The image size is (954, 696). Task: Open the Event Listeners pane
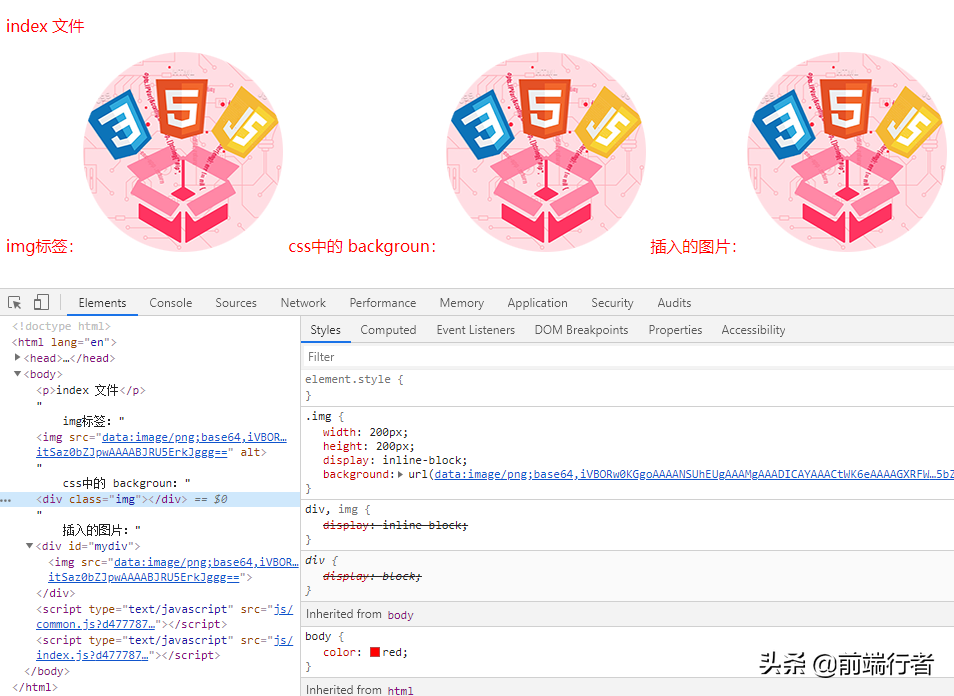click(x=476, y=330)
